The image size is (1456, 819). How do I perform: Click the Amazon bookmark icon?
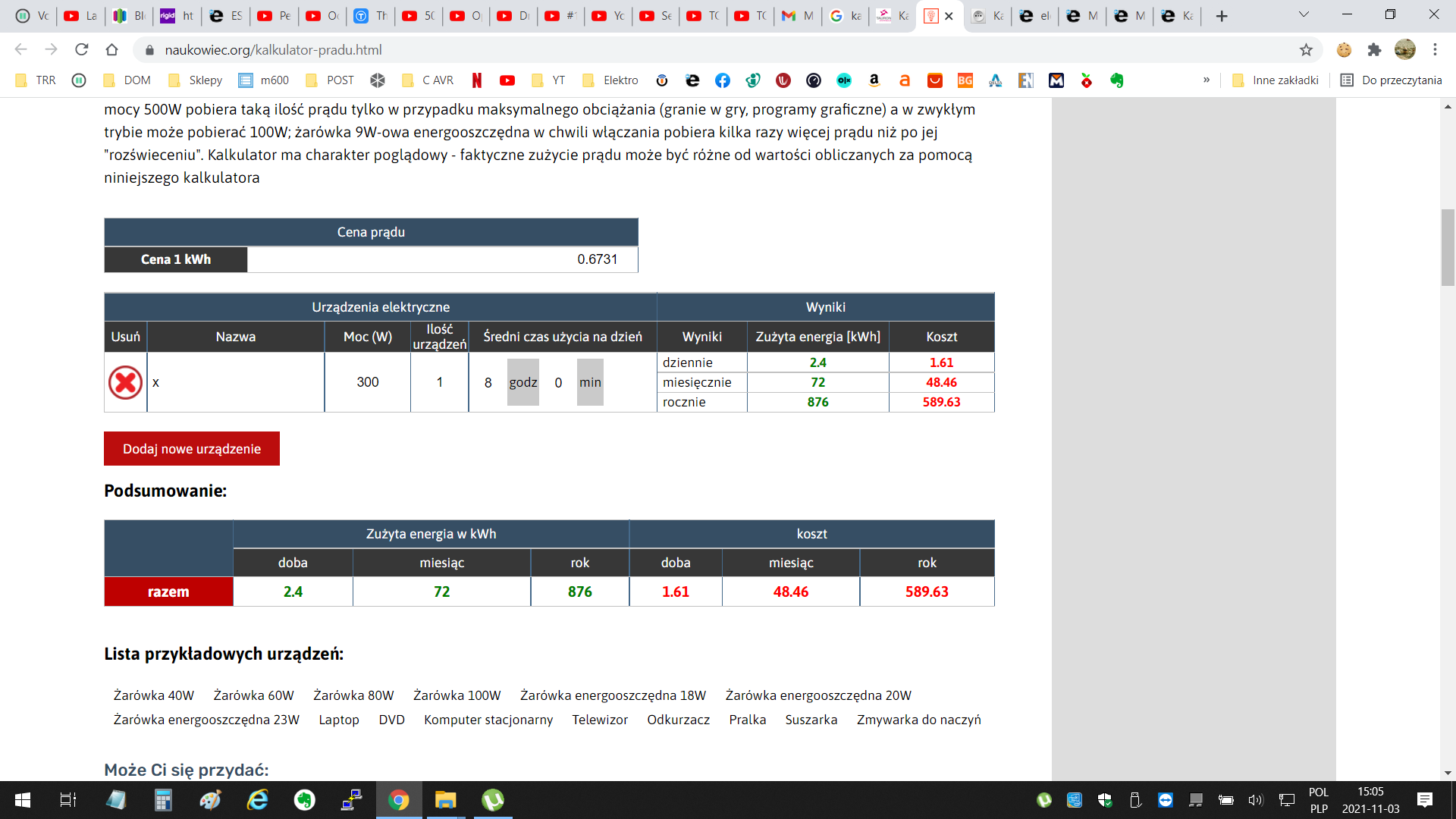tap(874, 80)
